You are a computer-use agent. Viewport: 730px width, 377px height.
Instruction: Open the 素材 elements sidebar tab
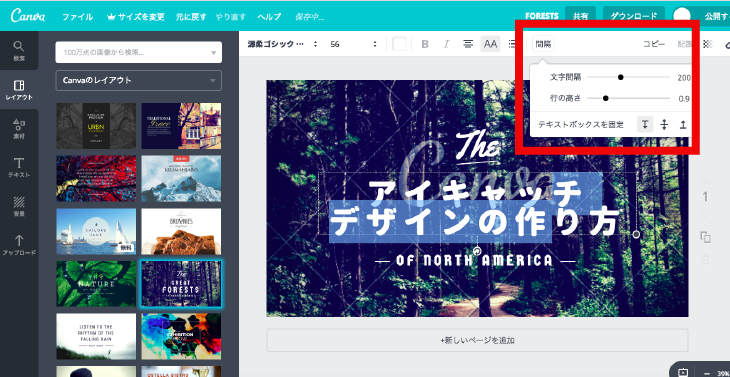[x=19, y=129]
